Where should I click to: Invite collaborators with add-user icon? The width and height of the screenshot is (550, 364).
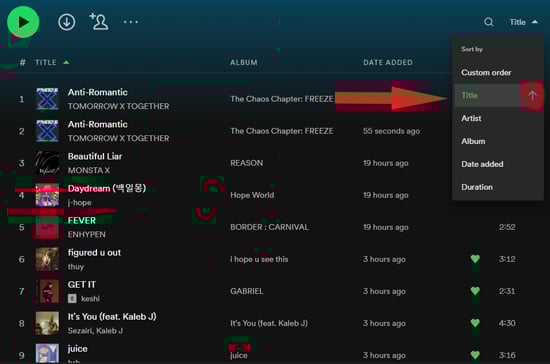(x=99, y=22)
